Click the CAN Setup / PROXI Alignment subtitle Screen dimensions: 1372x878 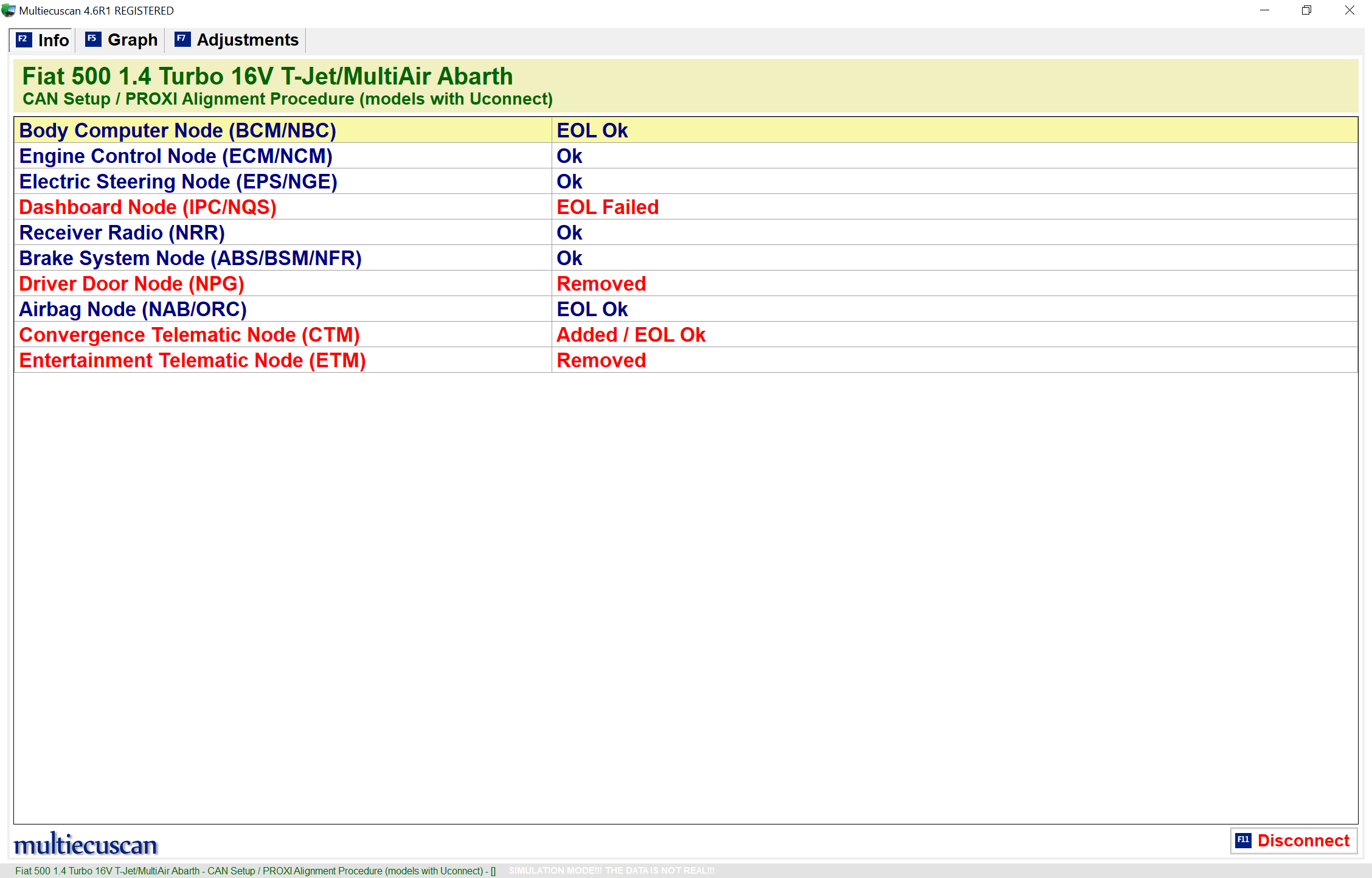(288, 99)
